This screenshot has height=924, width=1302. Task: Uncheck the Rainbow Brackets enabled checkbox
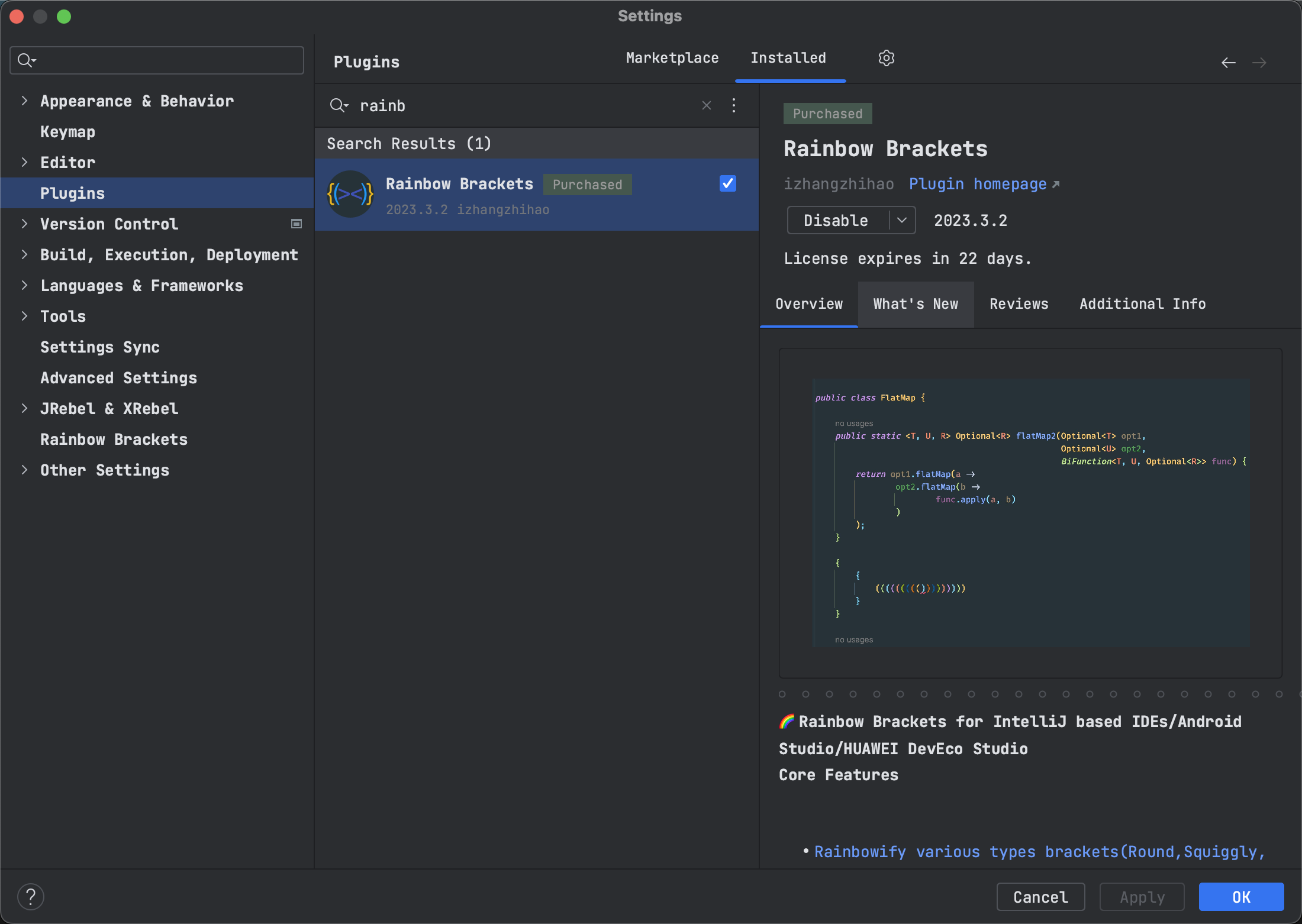pos(728,183)
